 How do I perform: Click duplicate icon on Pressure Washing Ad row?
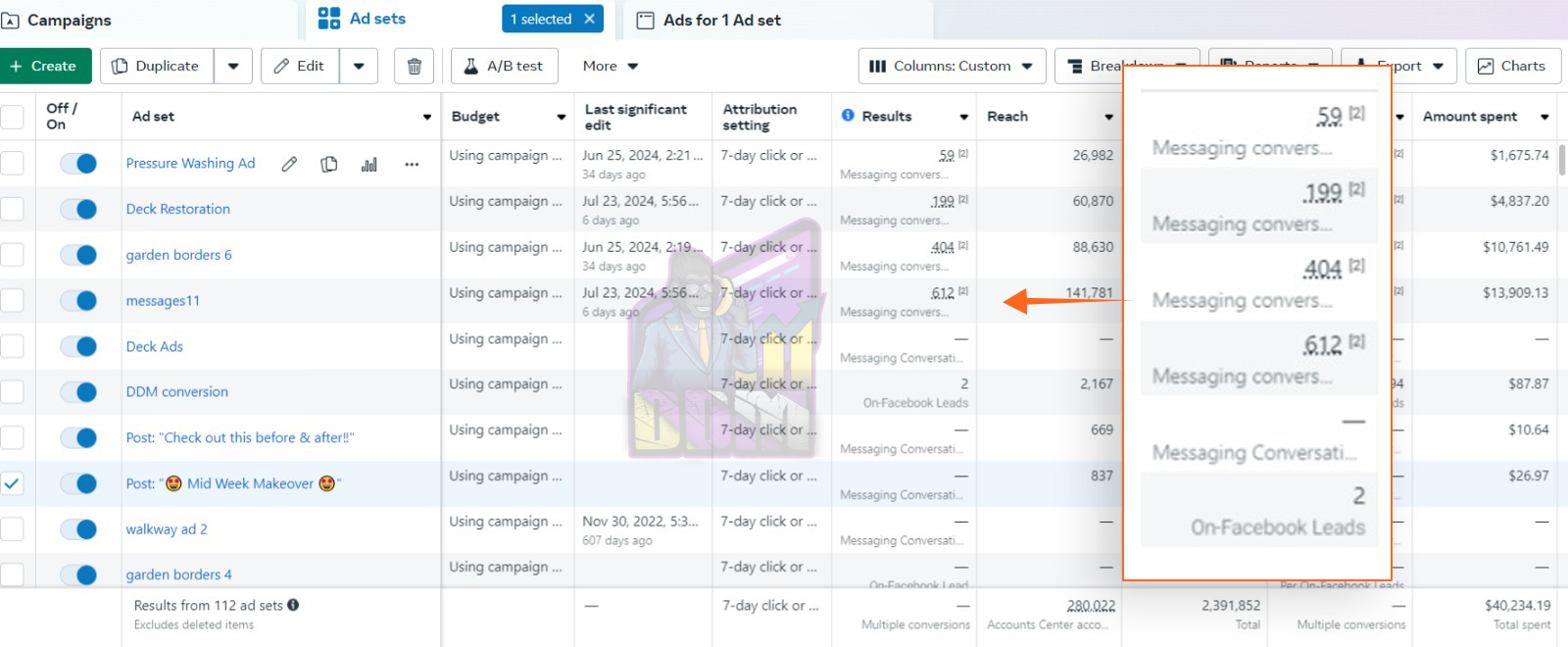(329, 164)
